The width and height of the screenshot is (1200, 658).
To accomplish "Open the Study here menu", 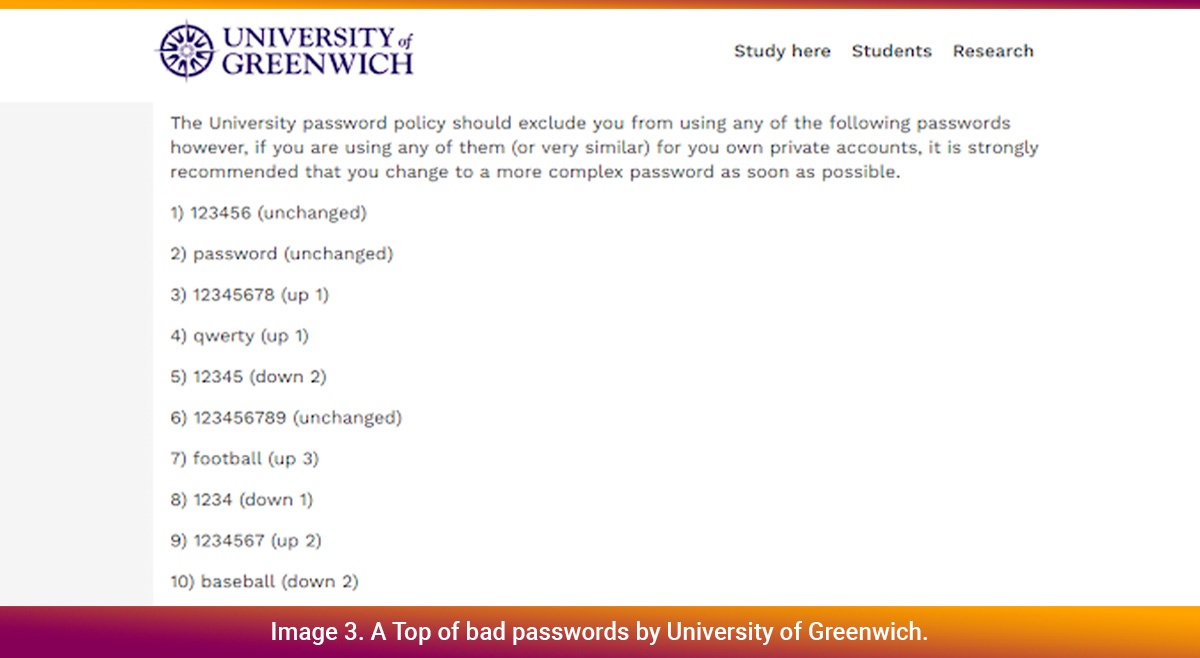I will [x=782, y=51].
